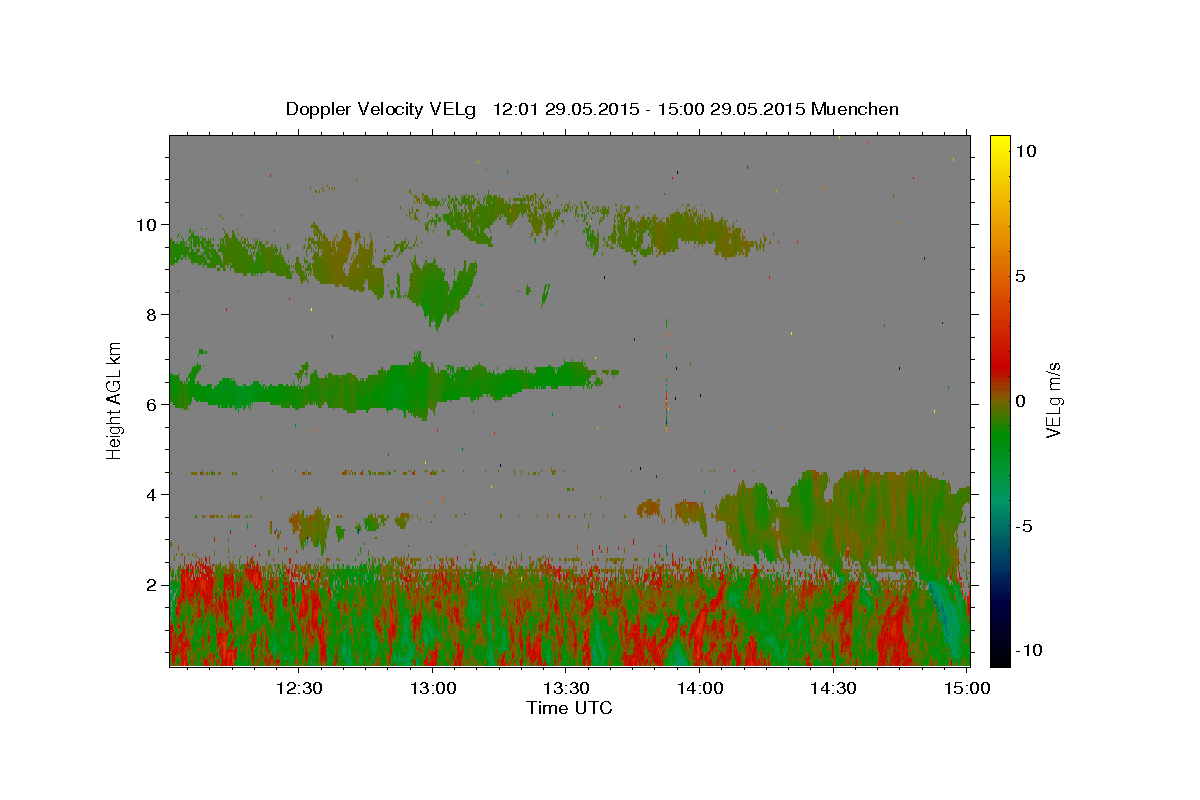Click the colorbar label '0'
The height and width of the screenshot is (800, 1200).
point(1020,401)
